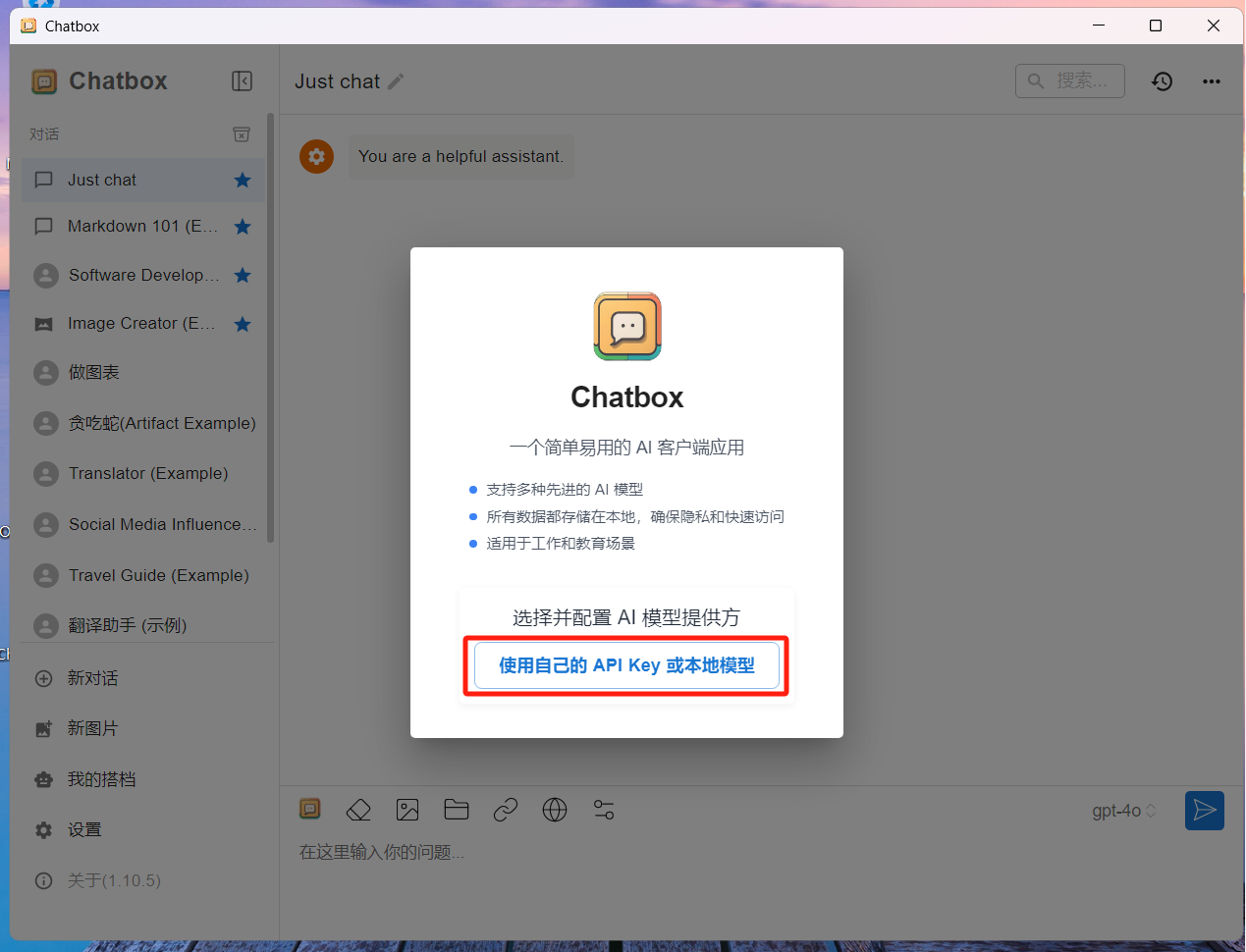This screenshot has width=1246, height=952.
Task: Toggle star on Markdown 101 conversation
Action: 243,227
